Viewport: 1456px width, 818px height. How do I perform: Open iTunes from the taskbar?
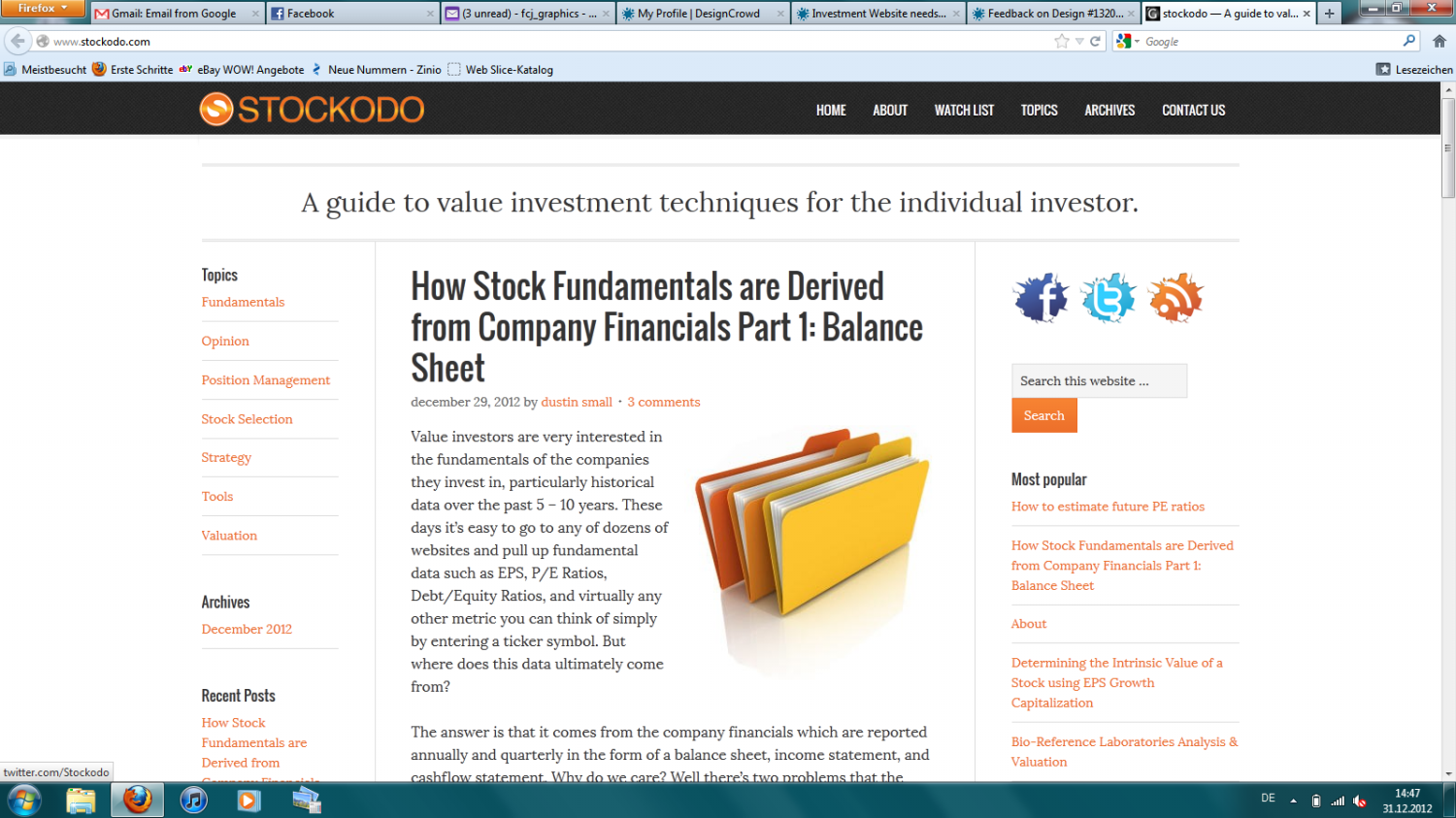point(193,801)
